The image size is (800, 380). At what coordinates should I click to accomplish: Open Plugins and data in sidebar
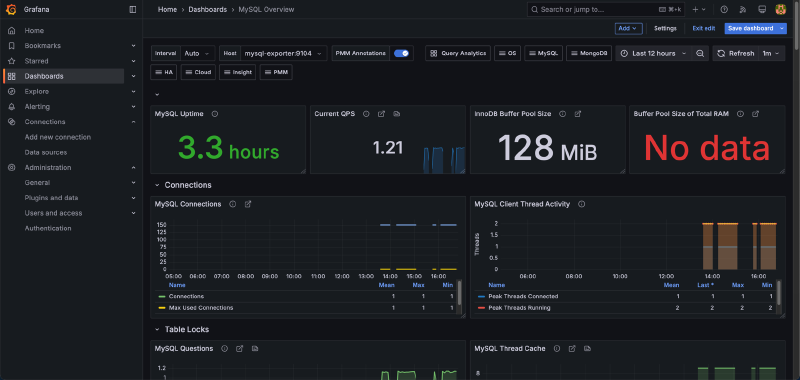(52, 198)
